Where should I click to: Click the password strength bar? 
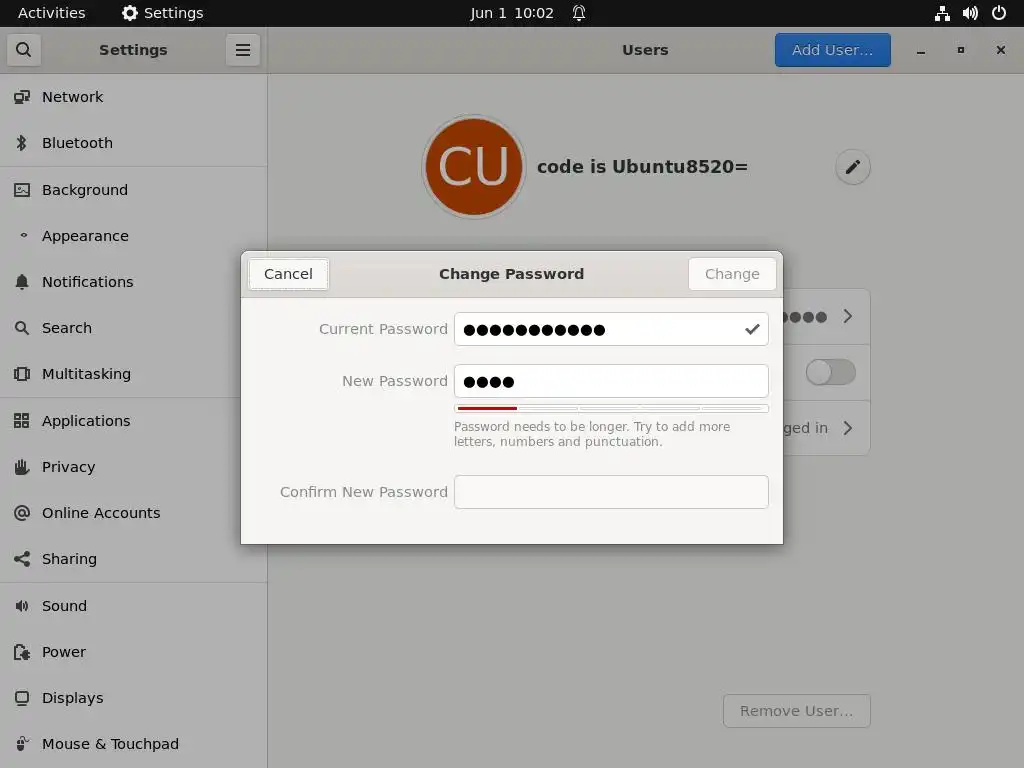pos(611,409)
